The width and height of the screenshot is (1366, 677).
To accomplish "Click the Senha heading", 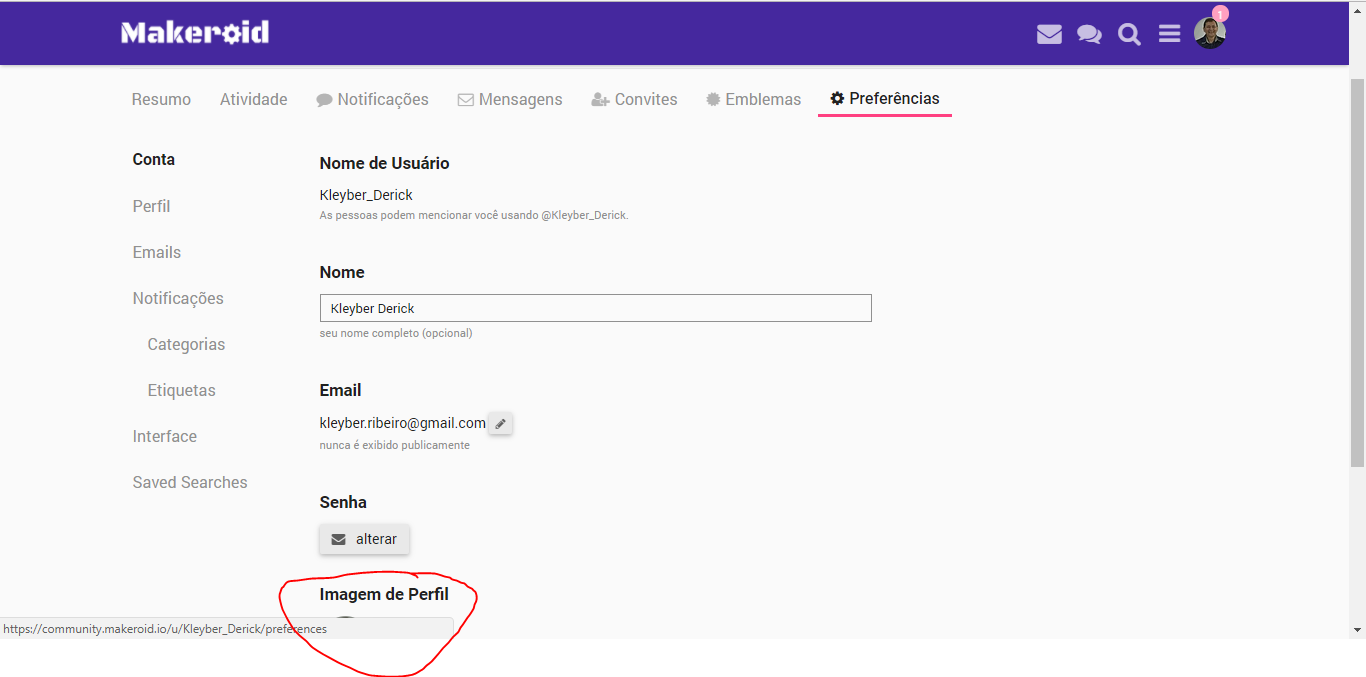I will [343, 502].
